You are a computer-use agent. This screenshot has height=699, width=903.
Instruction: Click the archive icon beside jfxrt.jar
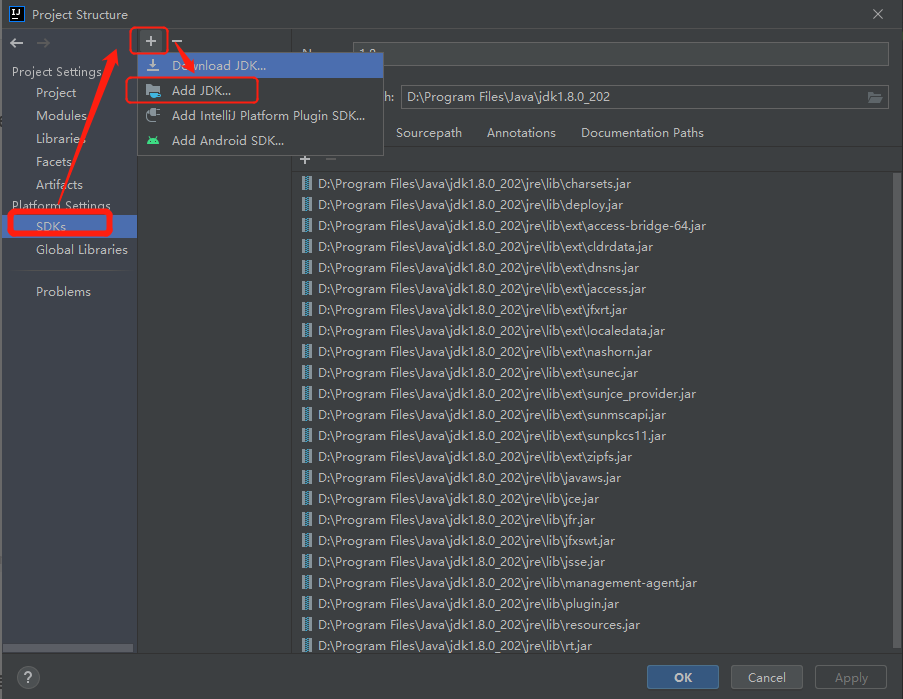click(307, 310)
